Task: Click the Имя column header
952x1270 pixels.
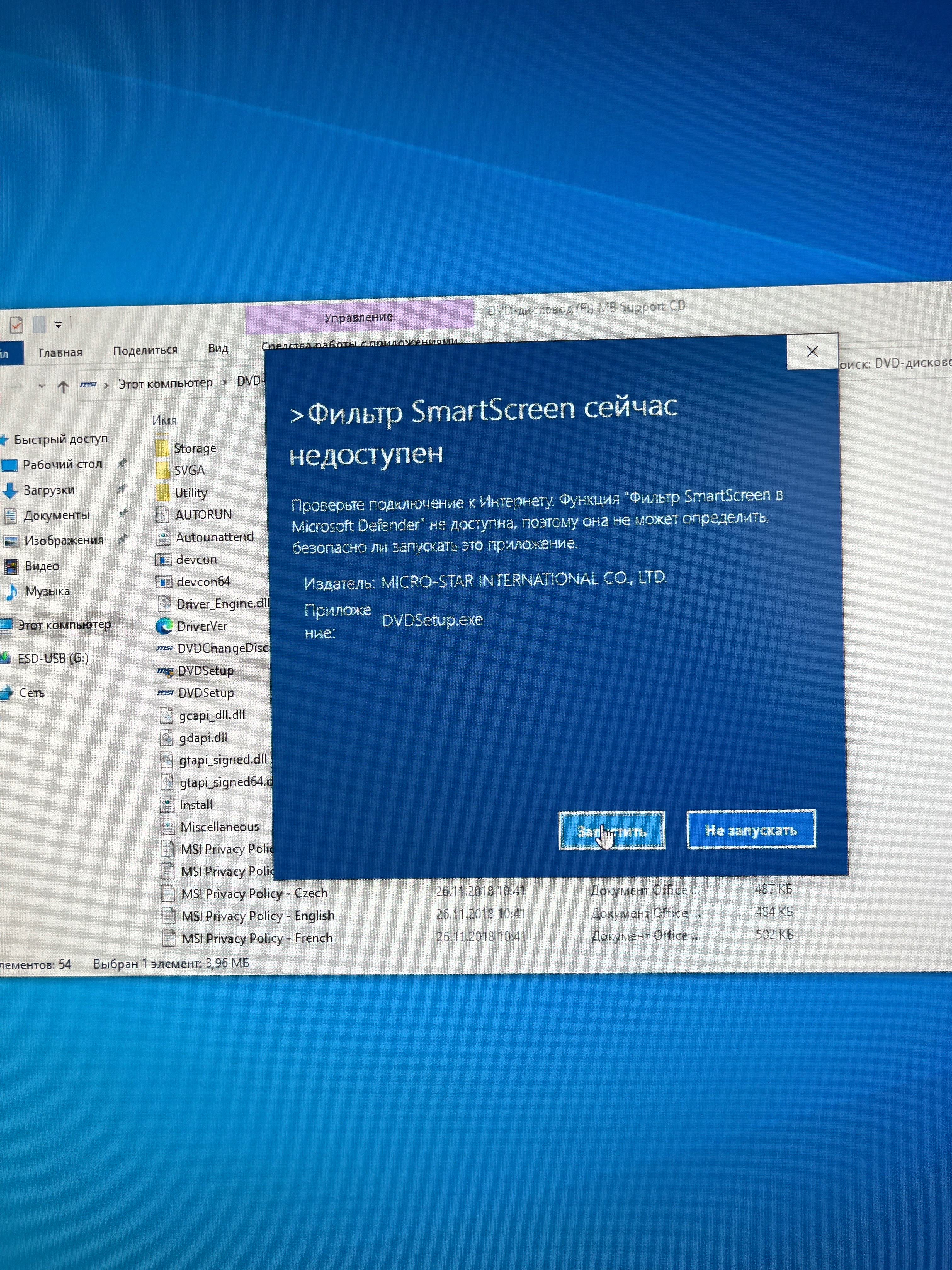Action: click(x=164, y=421)
